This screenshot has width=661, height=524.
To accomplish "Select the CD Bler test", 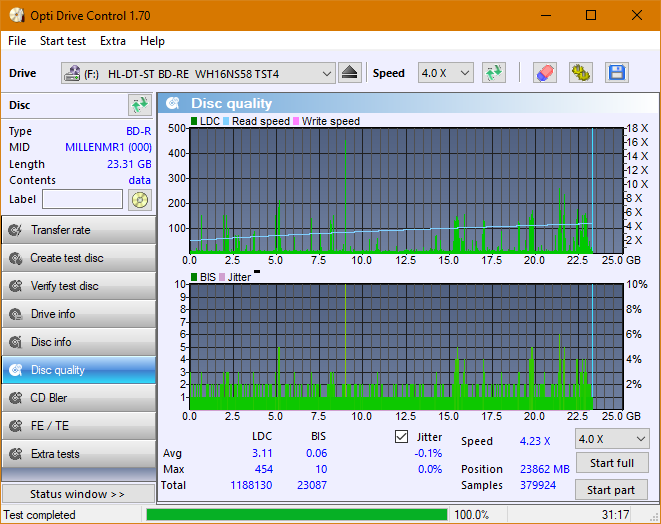I will click(78, 398).
